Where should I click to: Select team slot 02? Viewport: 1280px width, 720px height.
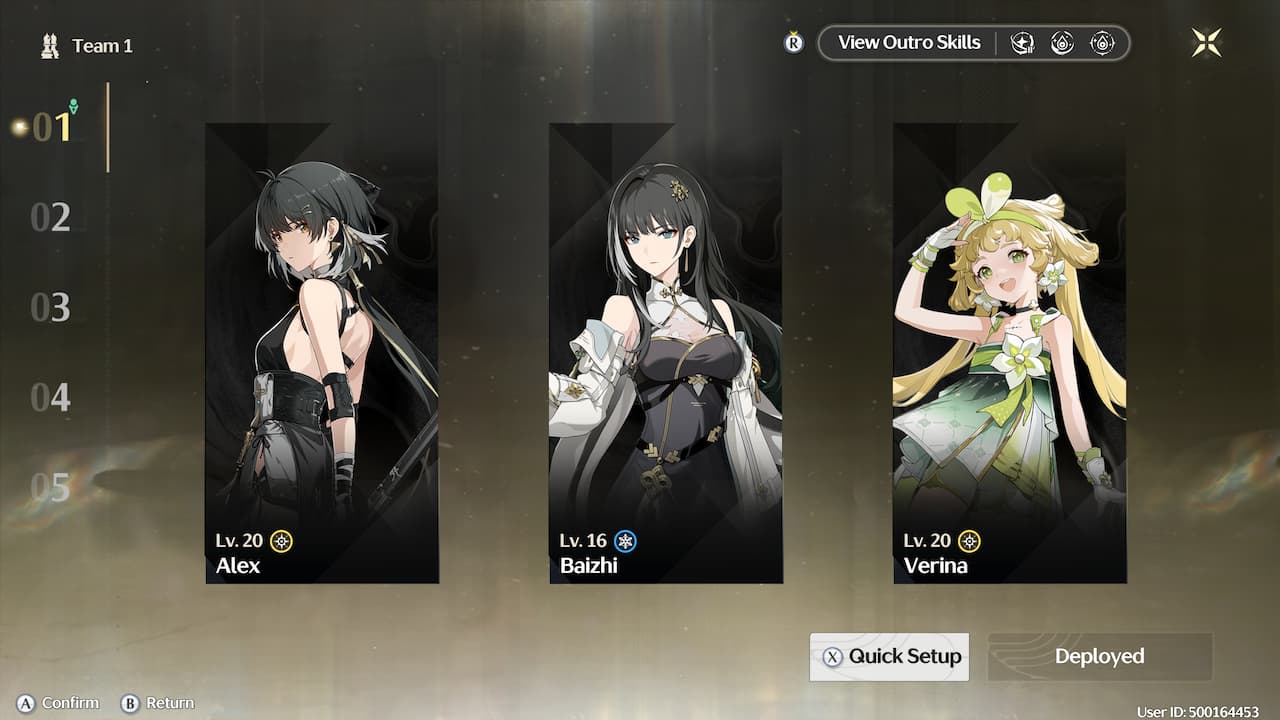pyautogui.click(x=51, y=217)
